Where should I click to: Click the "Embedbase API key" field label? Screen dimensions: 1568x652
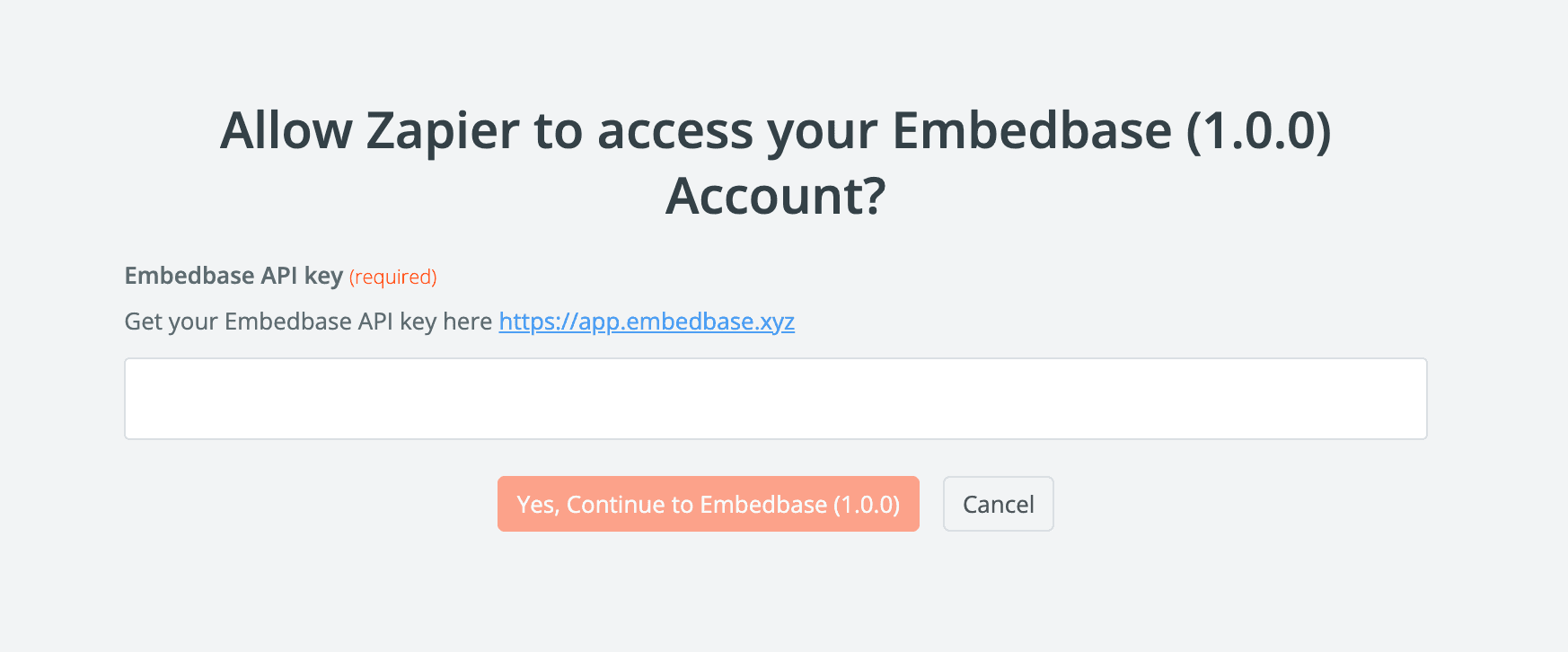click(x=233, y=276)
